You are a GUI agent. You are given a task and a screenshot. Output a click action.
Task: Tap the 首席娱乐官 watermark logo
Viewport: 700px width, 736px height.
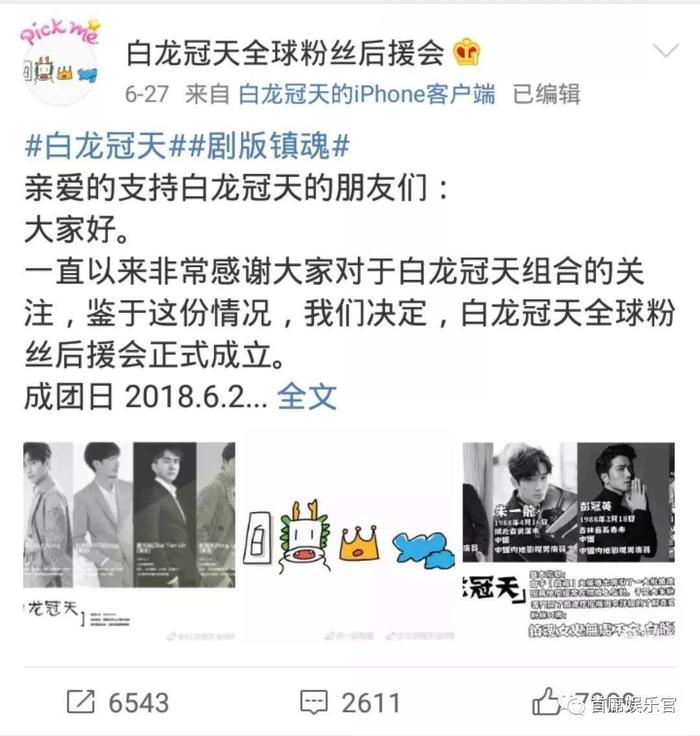[x=622, y=705]
